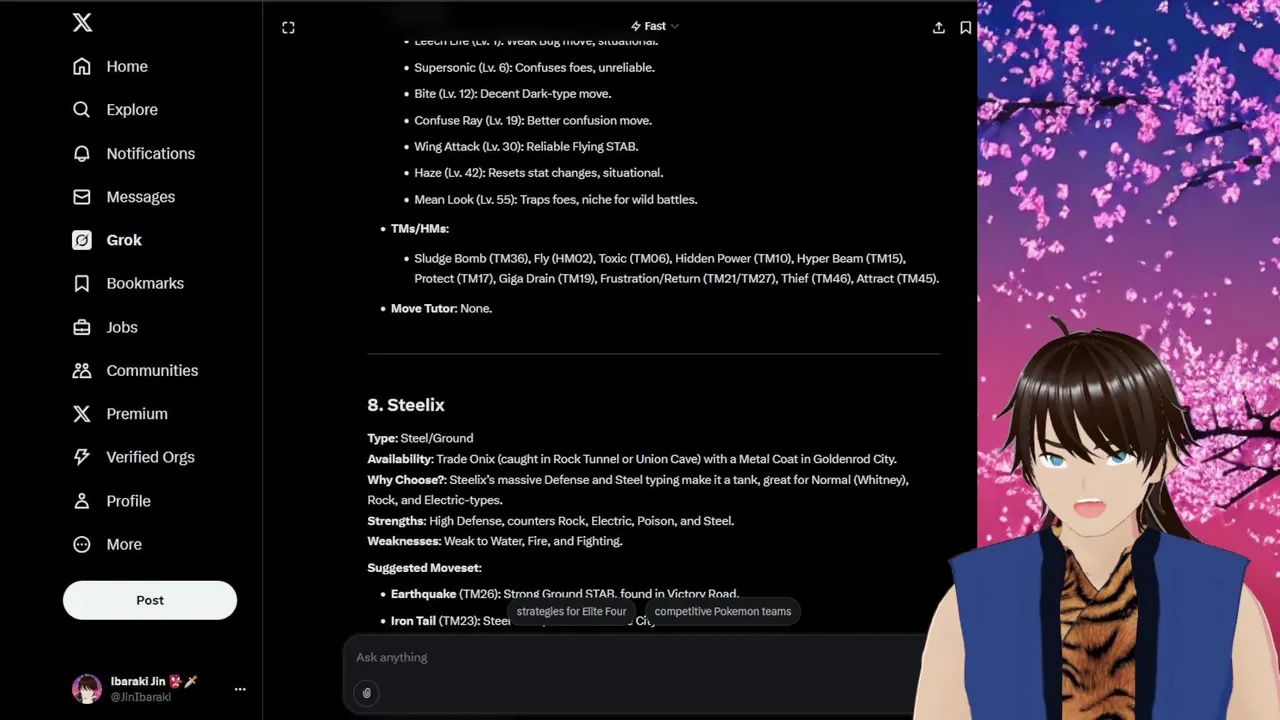This screenshot has height=720, width=1280.
Task: Click the '8. Steelix' heading
Action: coord(406,405)
